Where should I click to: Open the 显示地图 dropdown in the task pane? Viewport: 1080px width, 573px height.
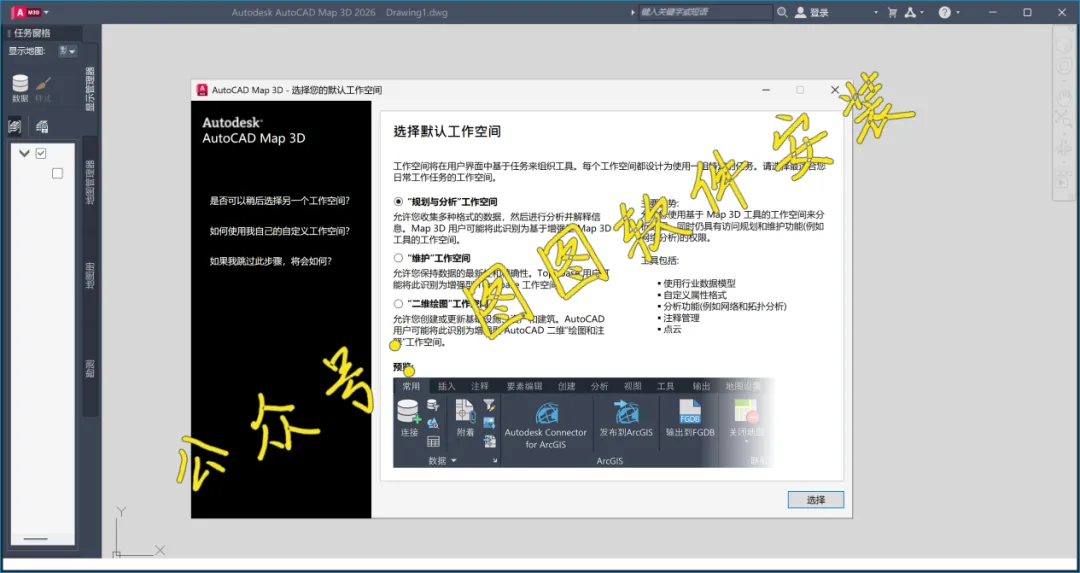pos(68,50)
